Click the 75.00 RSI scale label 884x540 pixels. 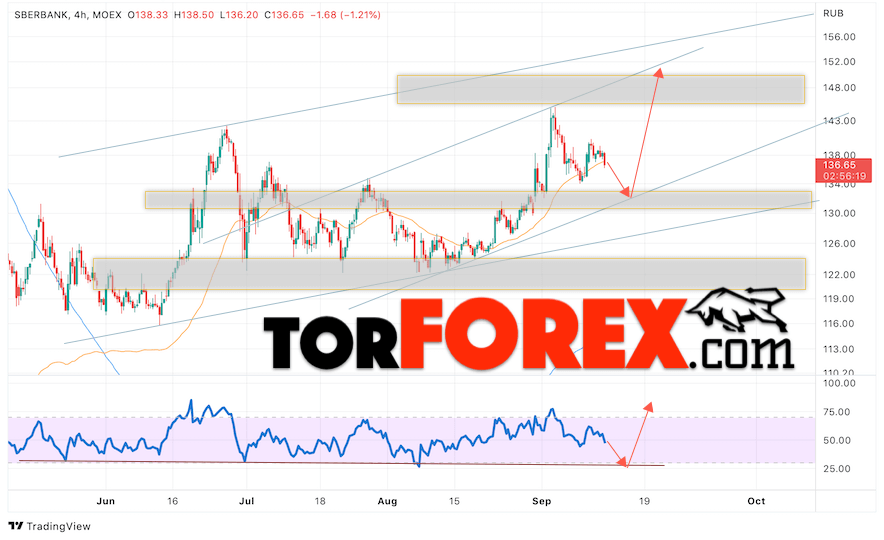coord(837,412)
